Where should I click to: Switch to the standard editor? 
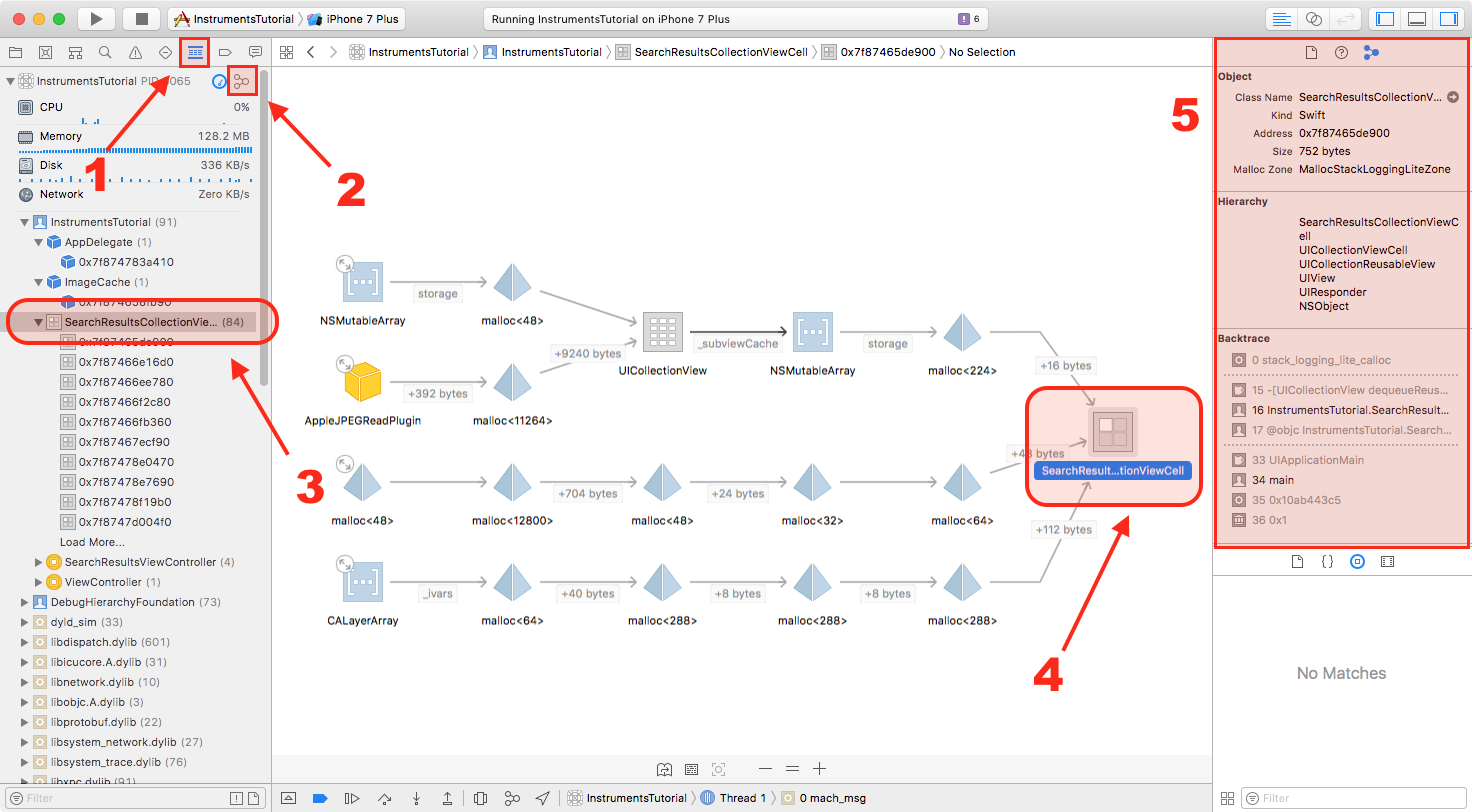1280,19
